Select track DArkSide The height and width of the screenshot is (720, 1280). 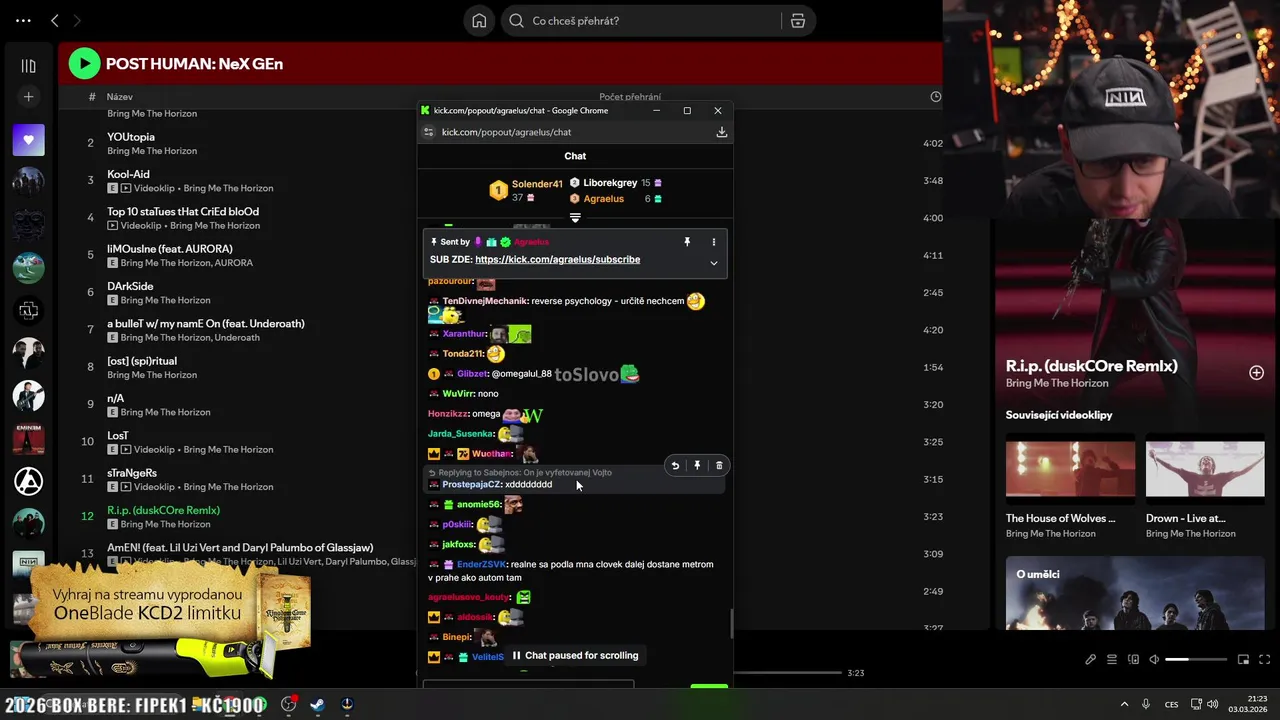pos(130,286)
